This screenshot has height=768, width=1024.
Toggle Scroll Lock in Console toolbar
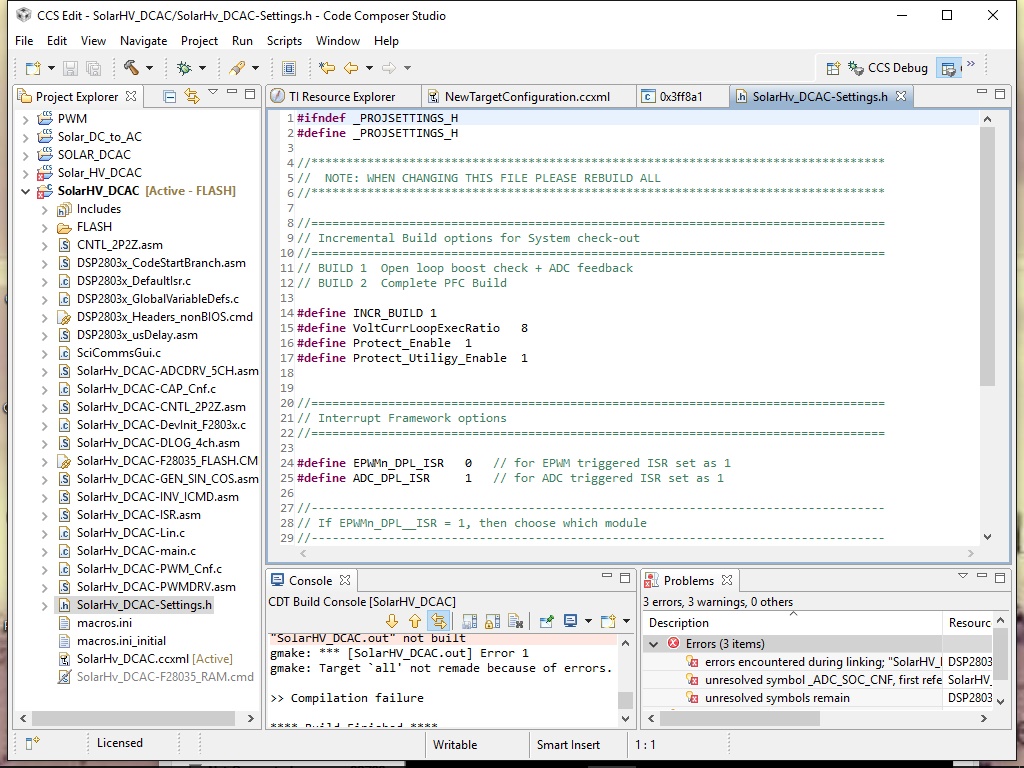click(x=492, y=621)
